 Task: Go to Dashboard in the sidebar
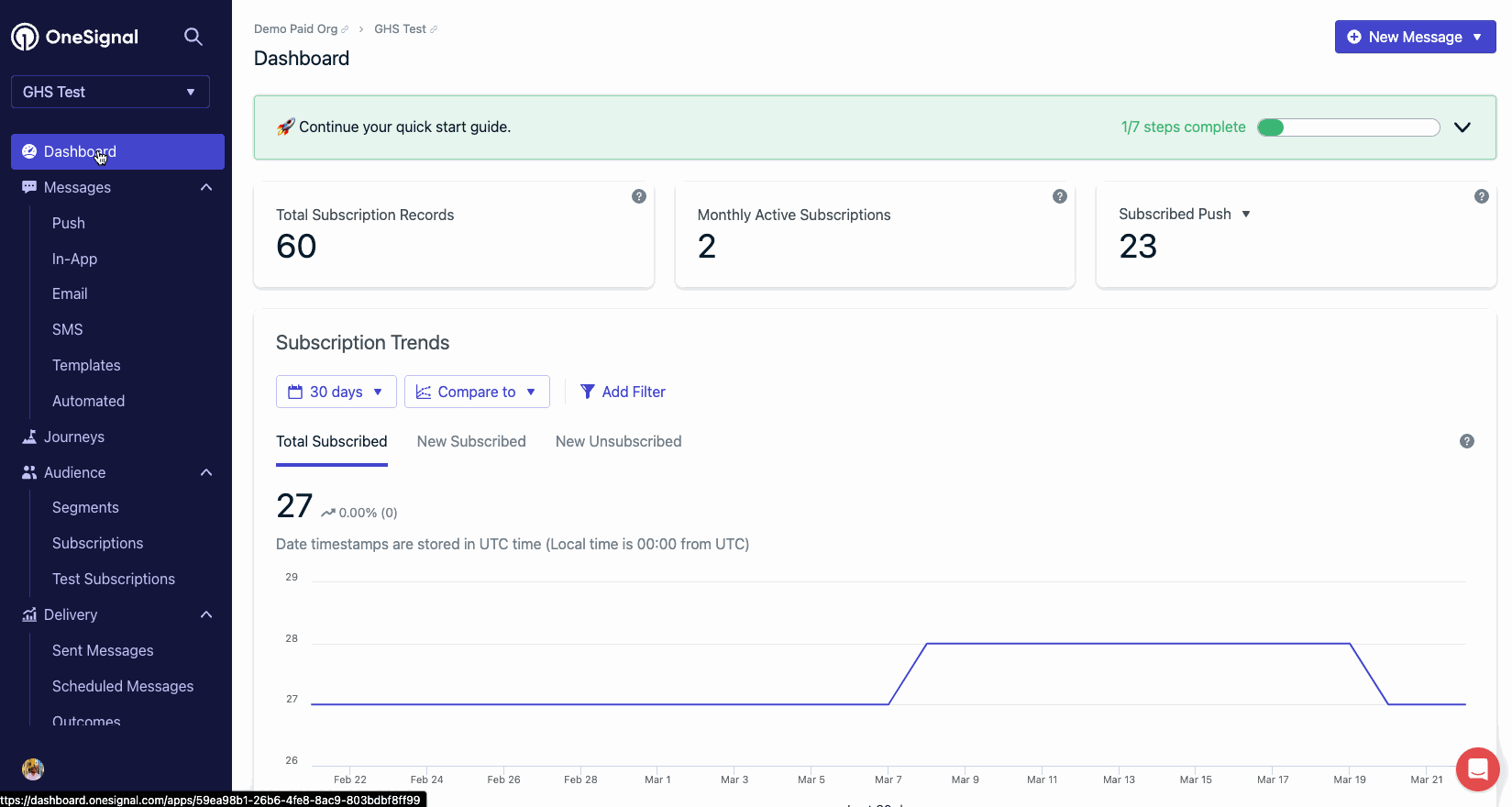(x=117, y=151)
